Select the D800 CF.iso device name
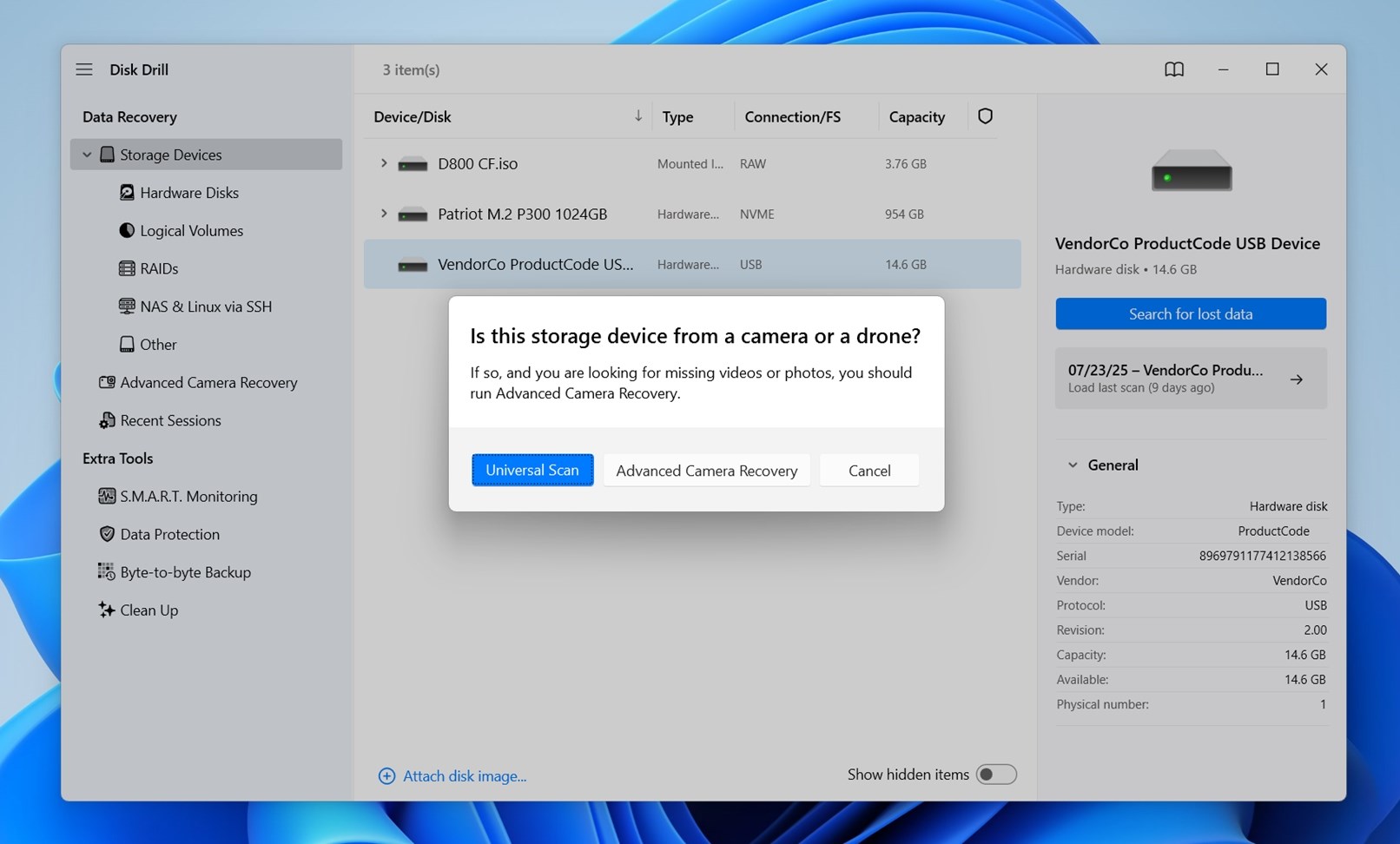Screen dimensions: 1400x844 478,163
